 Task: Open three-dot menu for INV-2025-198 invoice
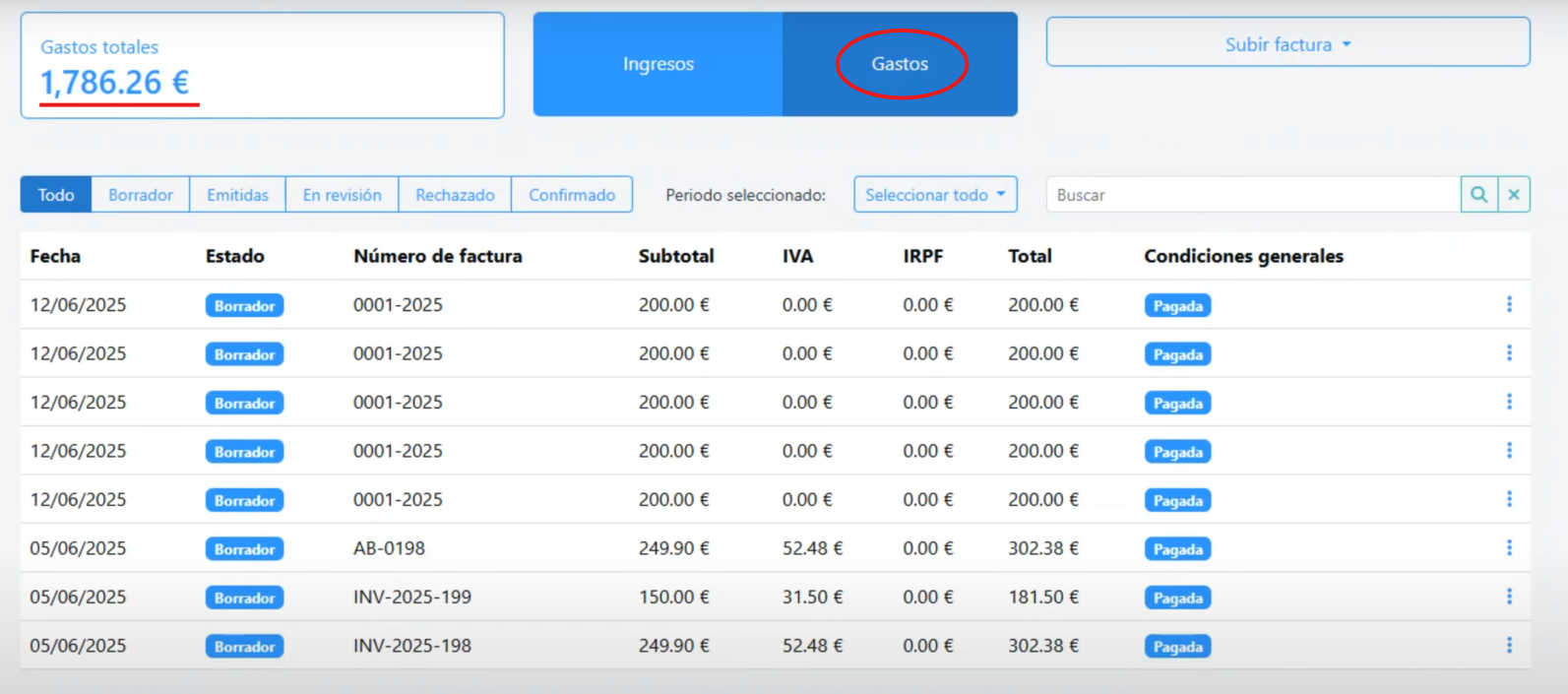pos(1509,646)
